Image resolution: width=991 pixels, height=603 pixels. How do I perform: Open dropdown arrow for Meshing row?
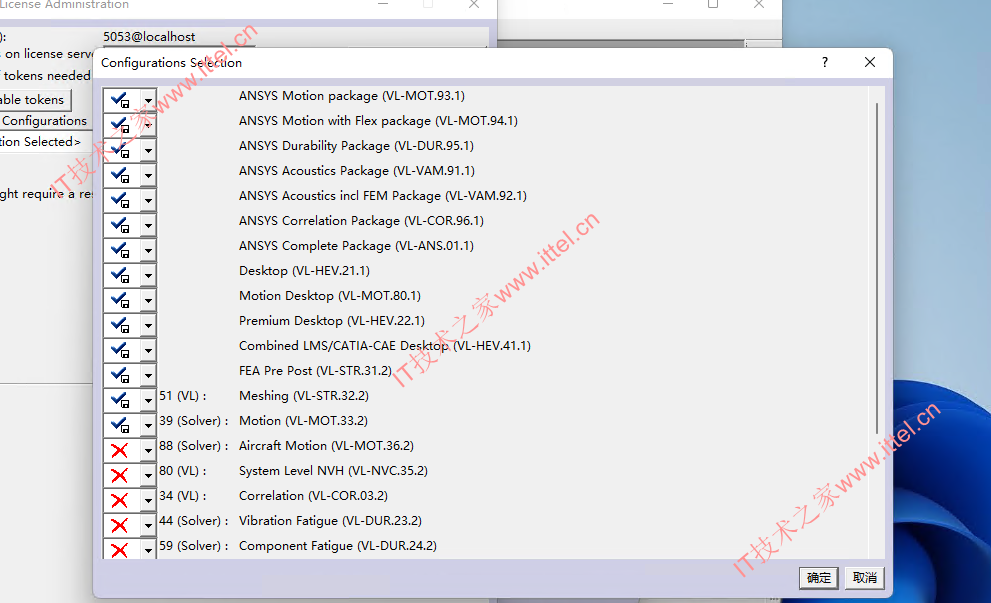148,400
